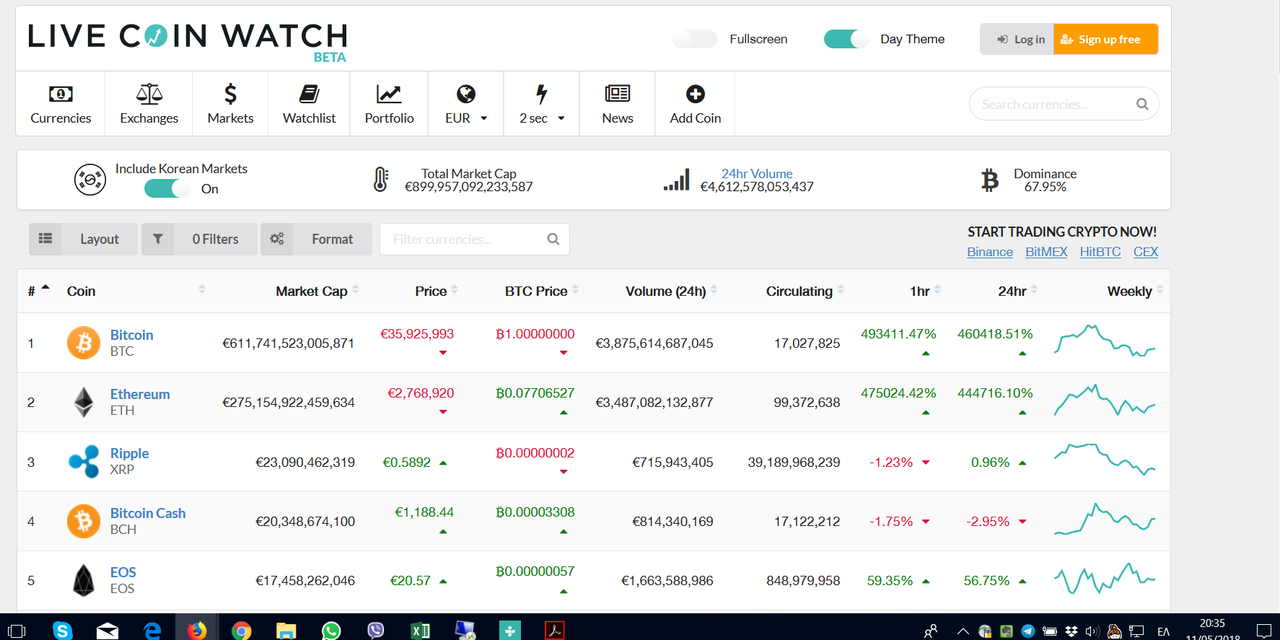The height and width of the screenshot is (640, 1280).
Task: Open Skype from the taskbar
Action: click(63, 630)
